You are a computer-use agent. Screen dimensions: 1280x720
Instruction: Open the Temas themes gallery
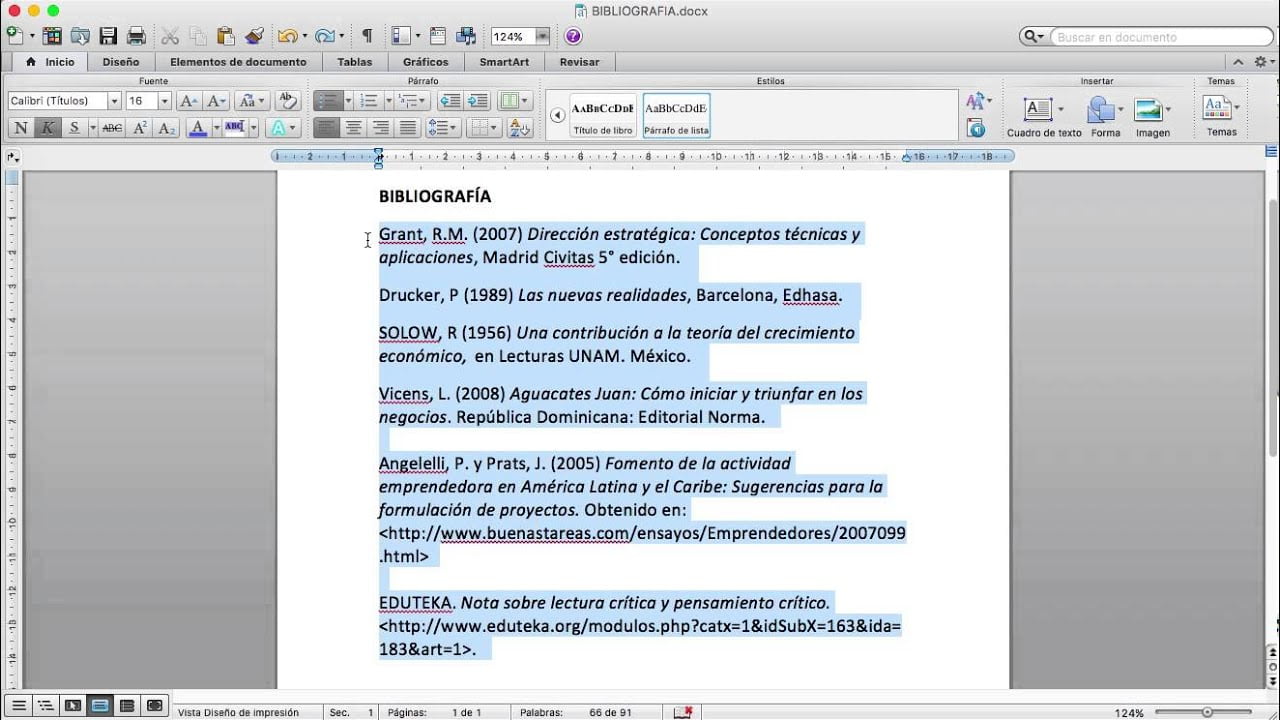click(1221, 116)
